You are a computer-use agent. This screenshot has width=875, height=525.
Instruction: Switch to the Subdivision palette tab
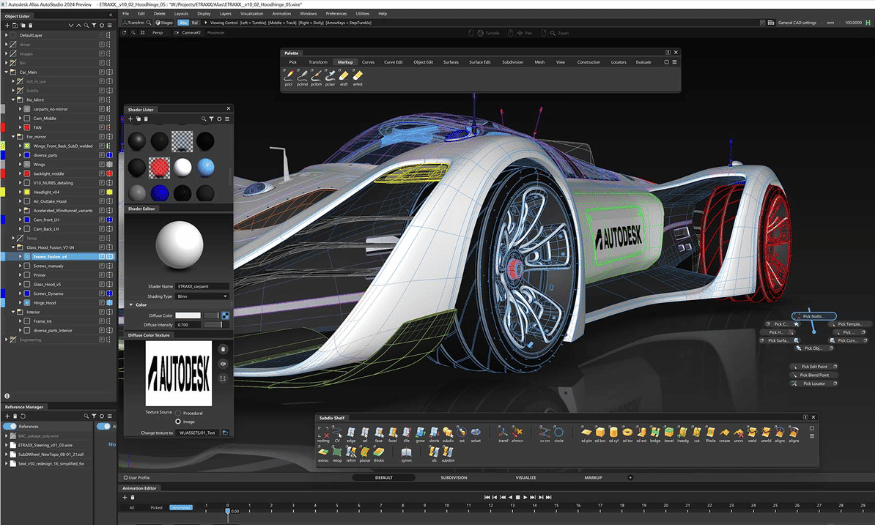click(x=512, y=62)
